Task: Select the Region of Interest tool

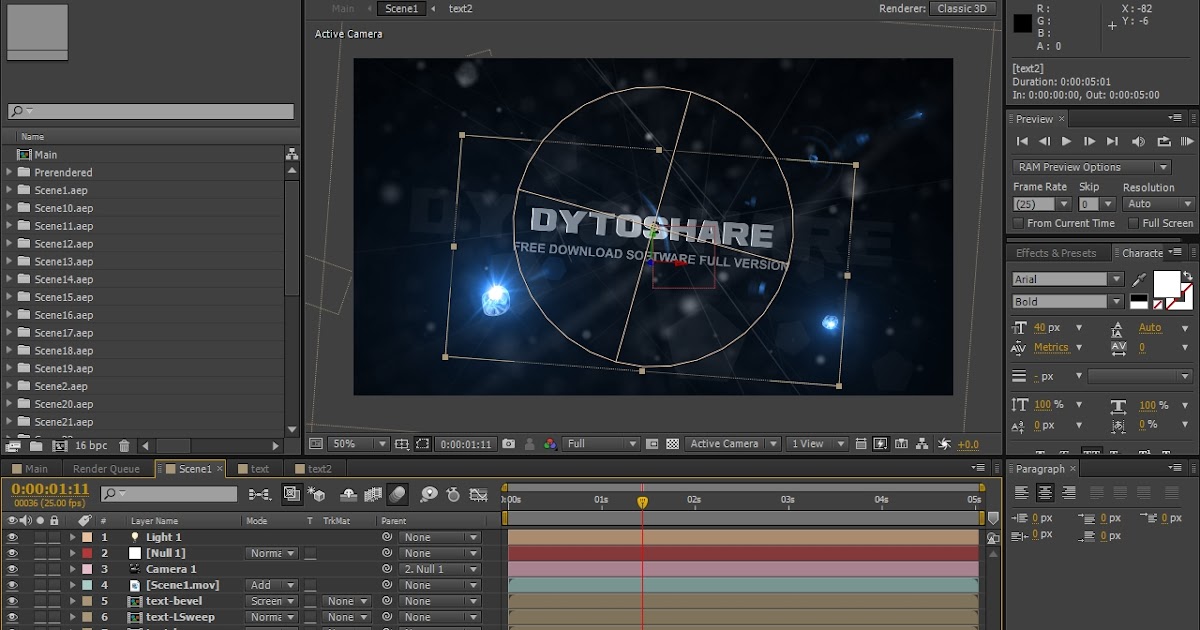Action: [421, 443]
